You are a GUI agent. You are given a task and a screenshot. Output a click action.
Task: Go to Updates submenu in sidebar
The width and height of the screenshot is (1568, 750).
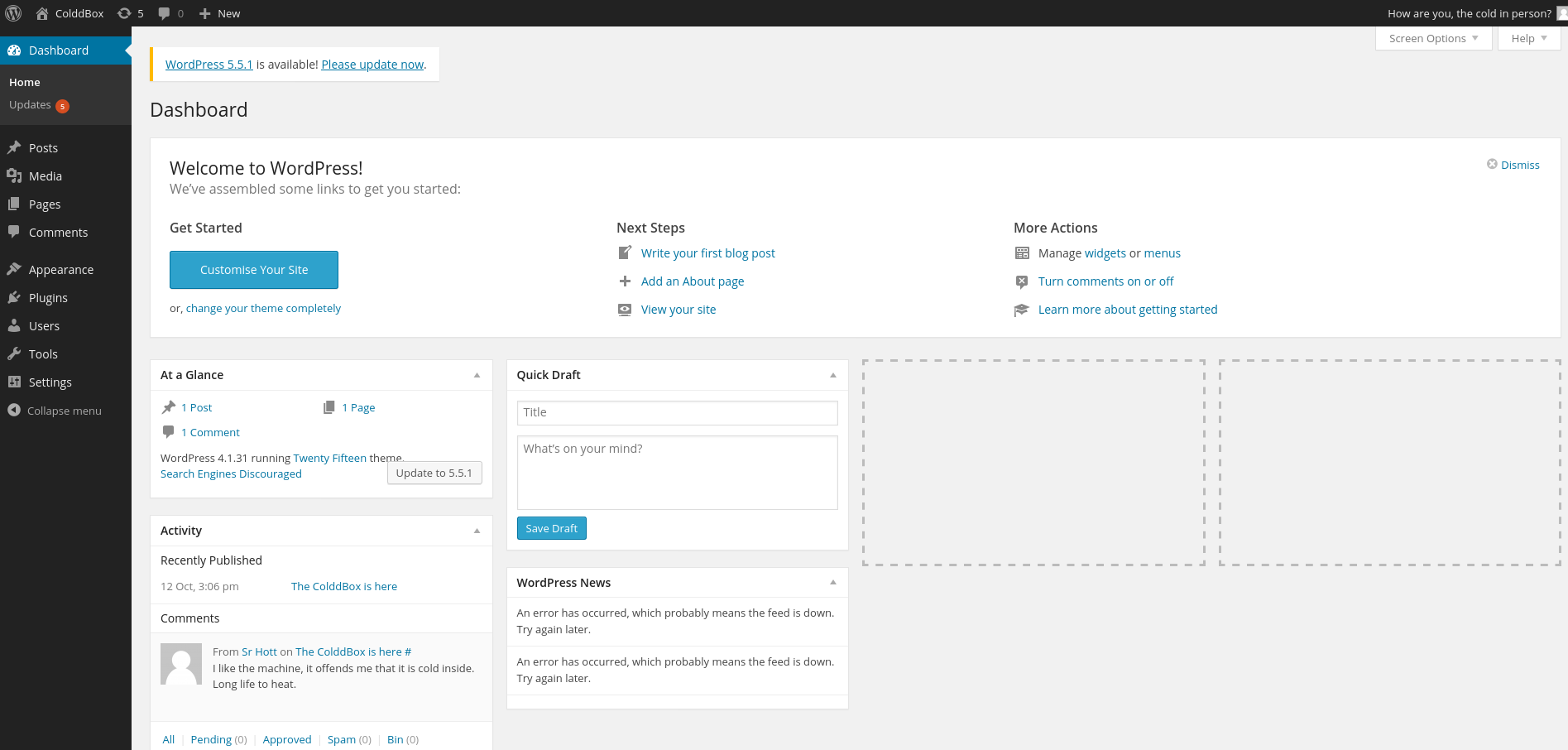click(x=31, y=105)
